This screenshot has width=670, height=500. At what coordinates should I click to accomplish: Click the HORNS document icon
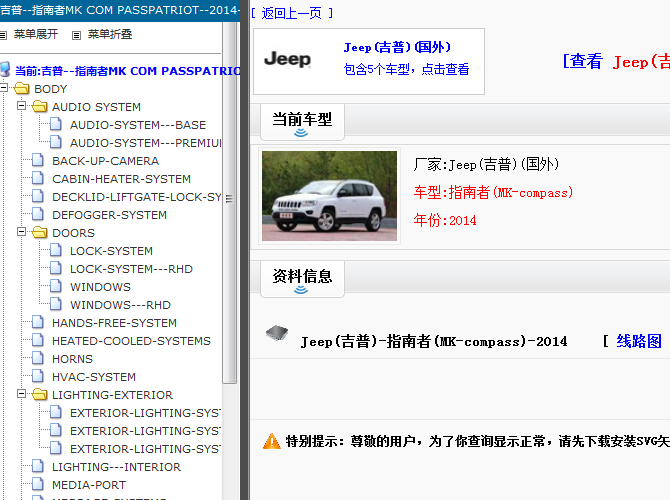tap(38, 358)
